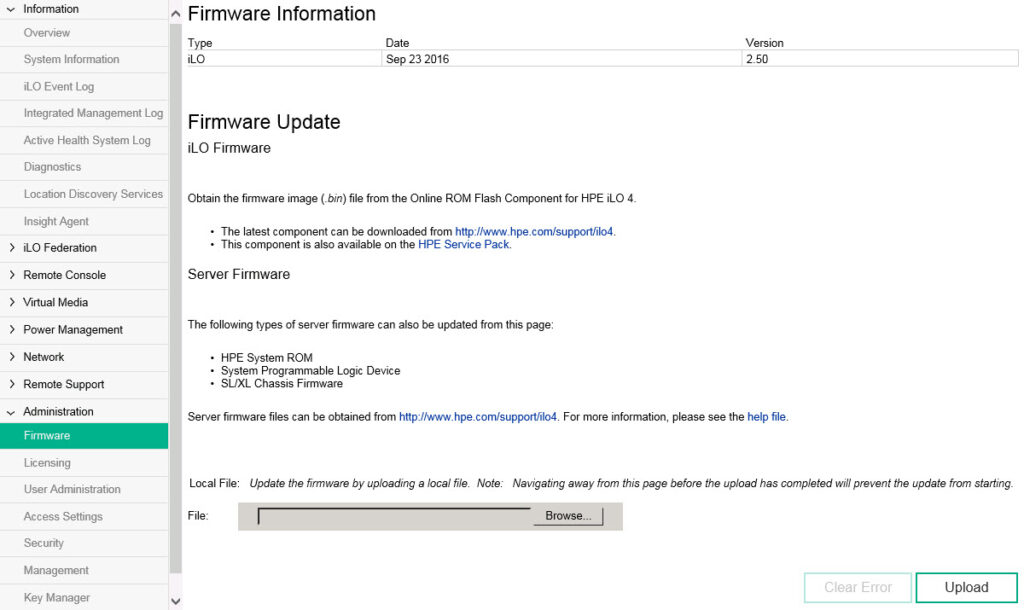This screenshot has width=1024, height=610.
Task: Click the Browse... button
Action: (568, 516)
